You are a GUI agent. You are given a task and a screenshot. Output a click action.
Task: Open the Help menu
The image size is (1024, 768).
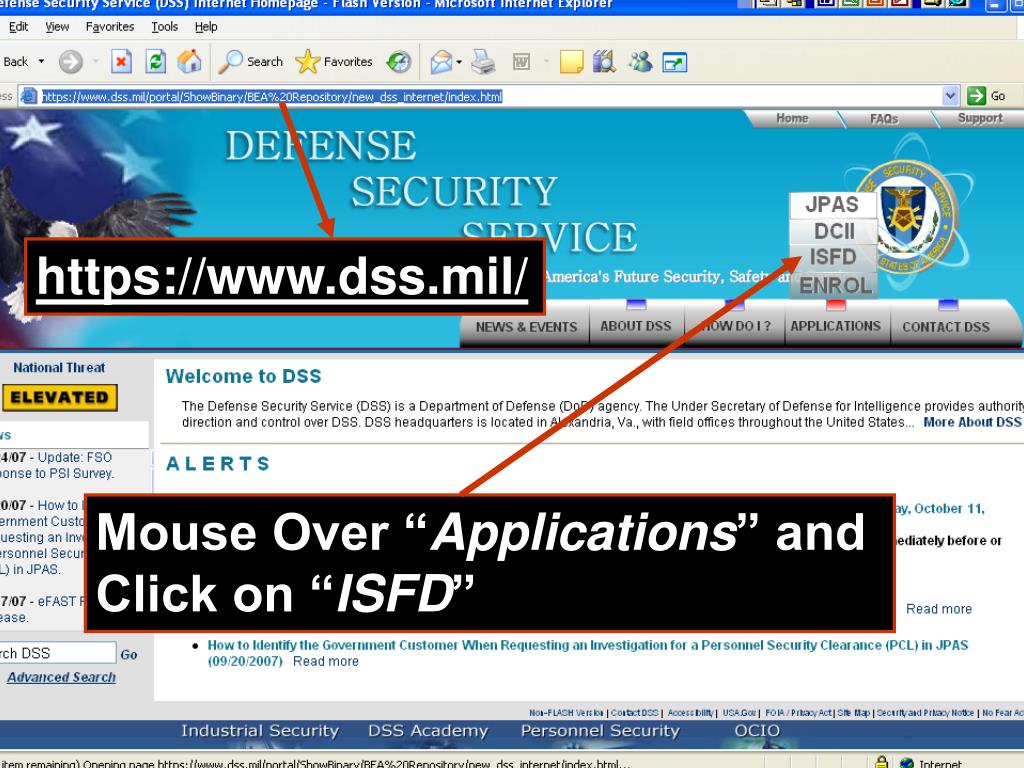click(206, 27)
